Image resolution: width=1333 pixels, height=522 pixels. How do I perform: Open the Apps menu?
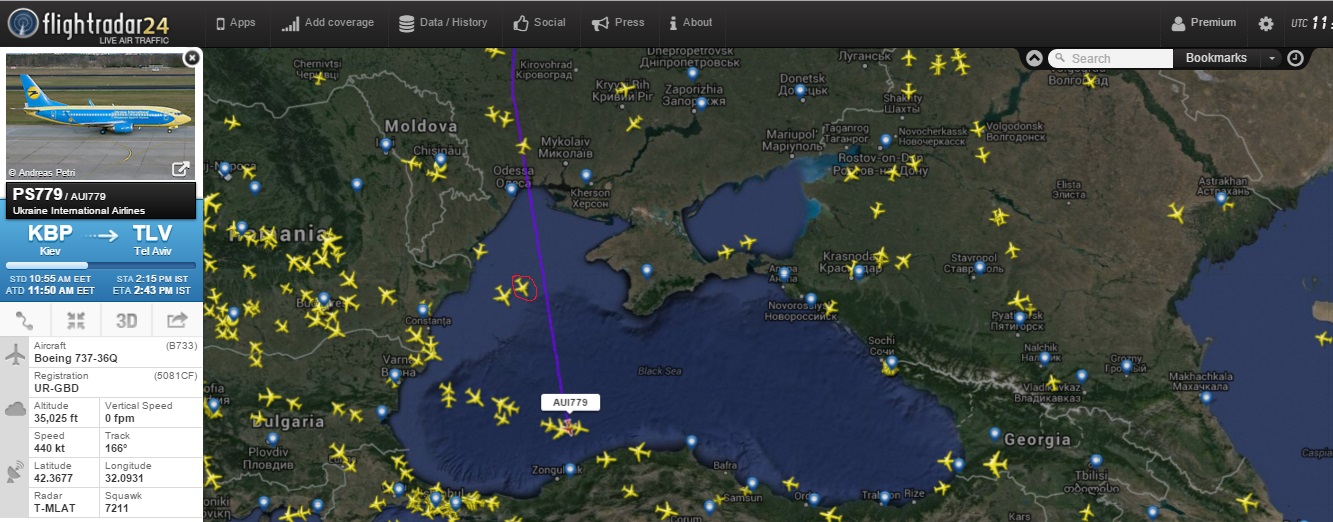pyautogui.click(x=236, y=22)
